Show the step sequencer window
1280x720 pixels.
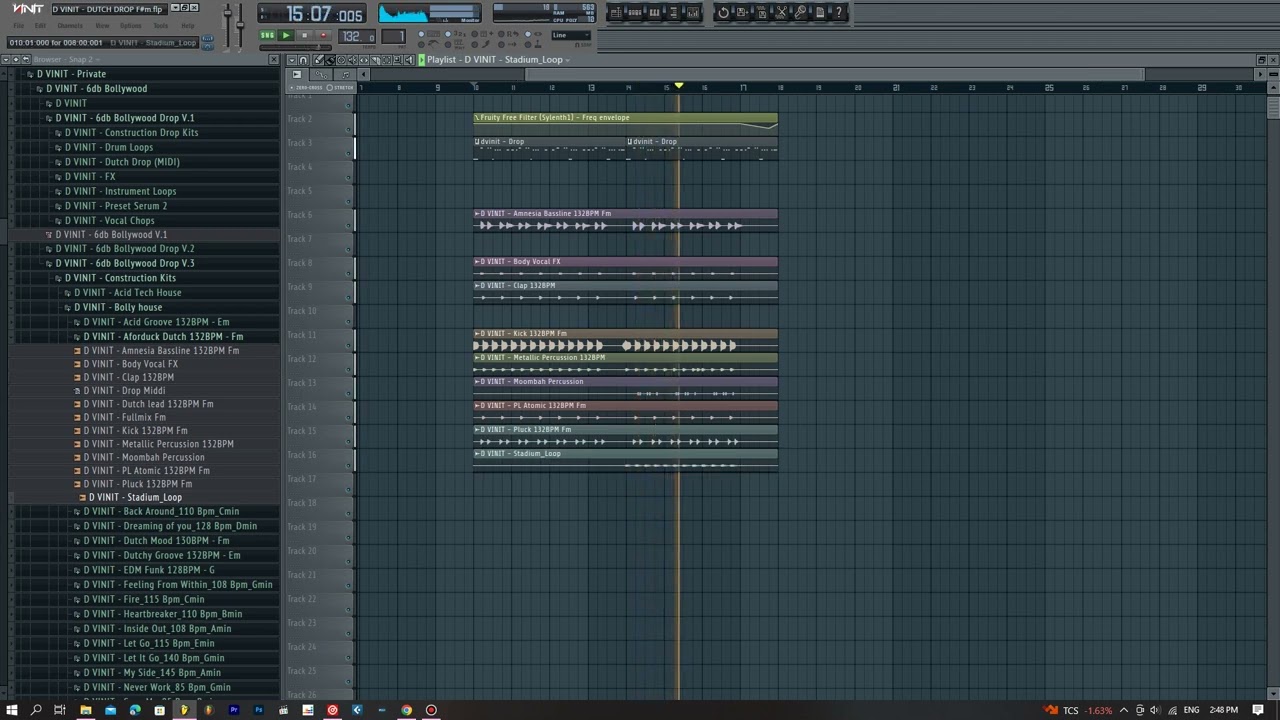tap(635, 13)
